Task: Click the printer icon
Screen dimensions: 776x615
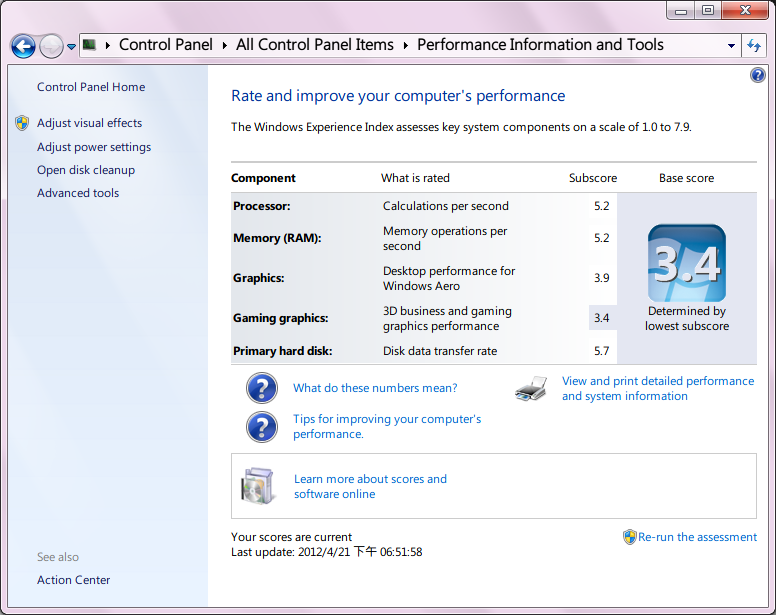Action: 531,388
